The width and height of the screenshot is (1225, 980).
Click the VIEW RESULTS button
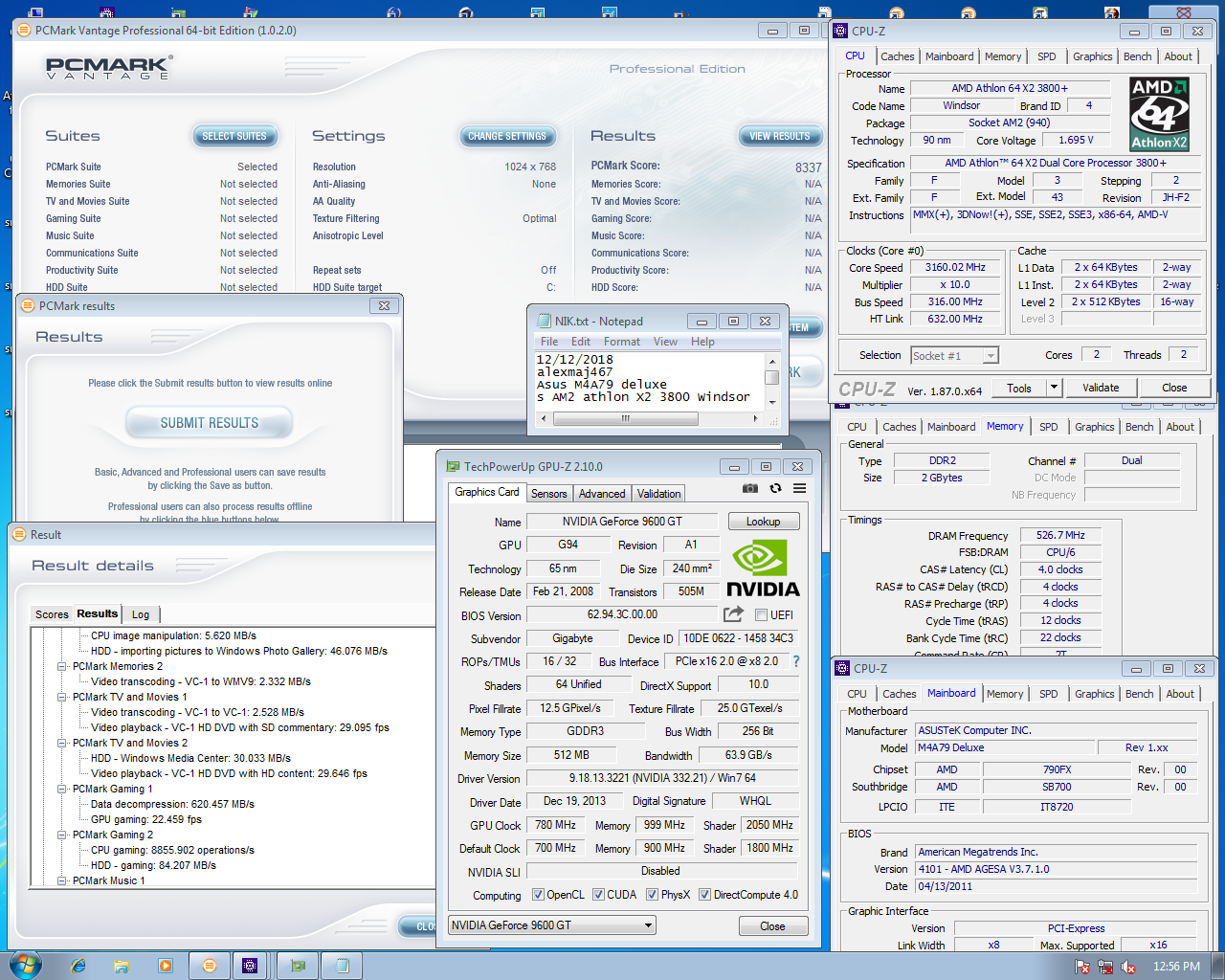point(780,136)
